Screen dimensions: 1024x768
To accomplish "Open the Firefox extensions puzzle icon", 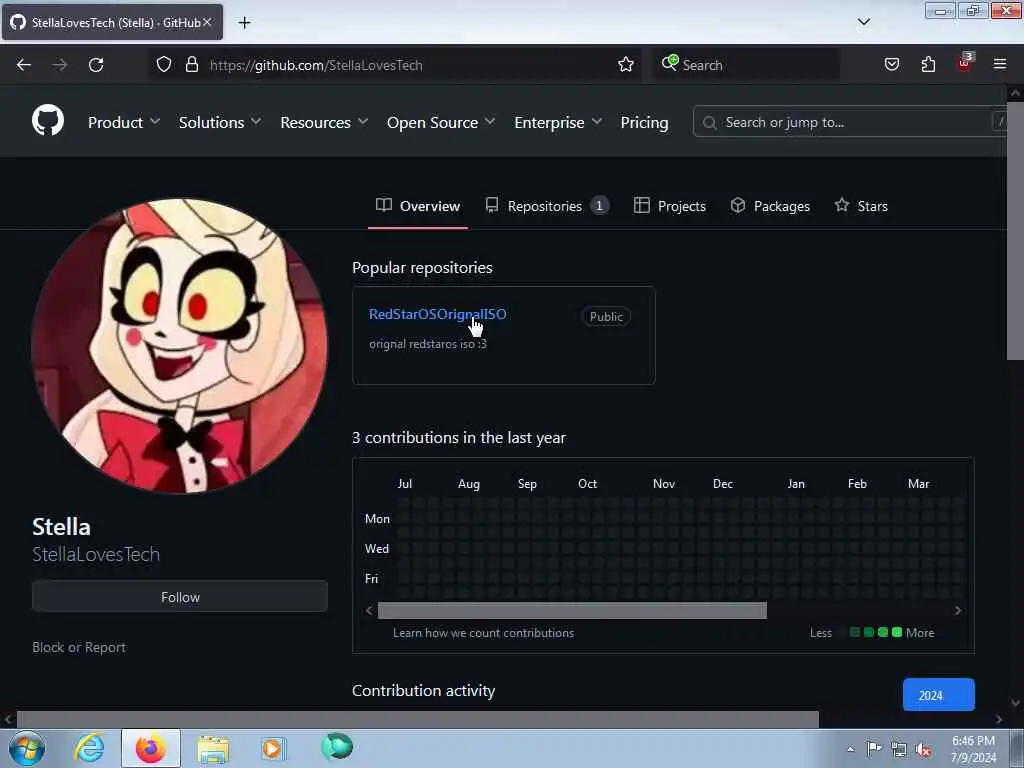I will pos(928,65).
